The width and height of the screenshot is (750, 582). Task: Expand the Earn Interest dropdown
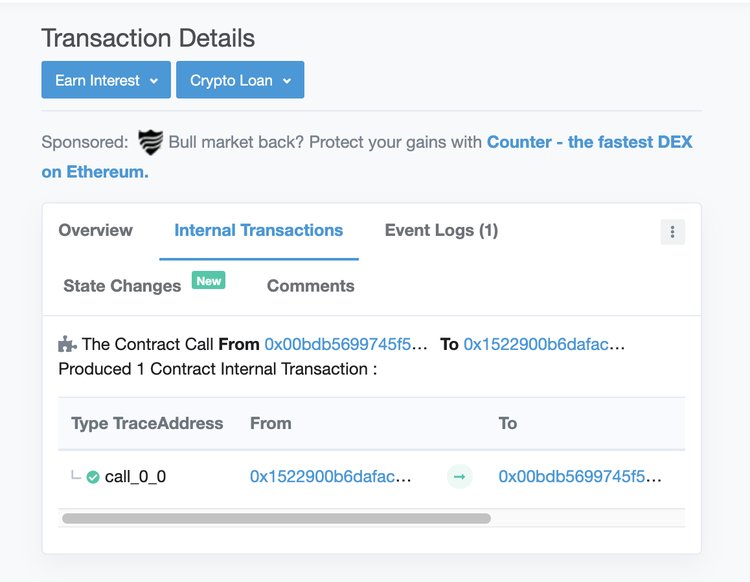click(106, 80)
